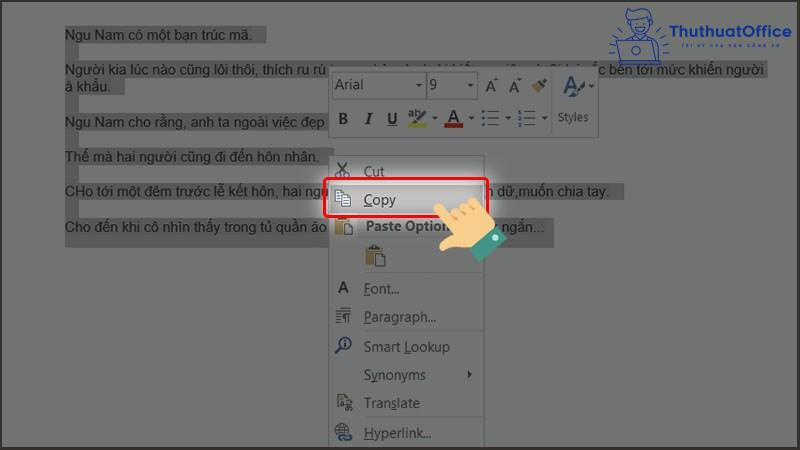Click the words "muốn chia tay."
This screenshot has height=450, width=800.
tap(563, 191)
